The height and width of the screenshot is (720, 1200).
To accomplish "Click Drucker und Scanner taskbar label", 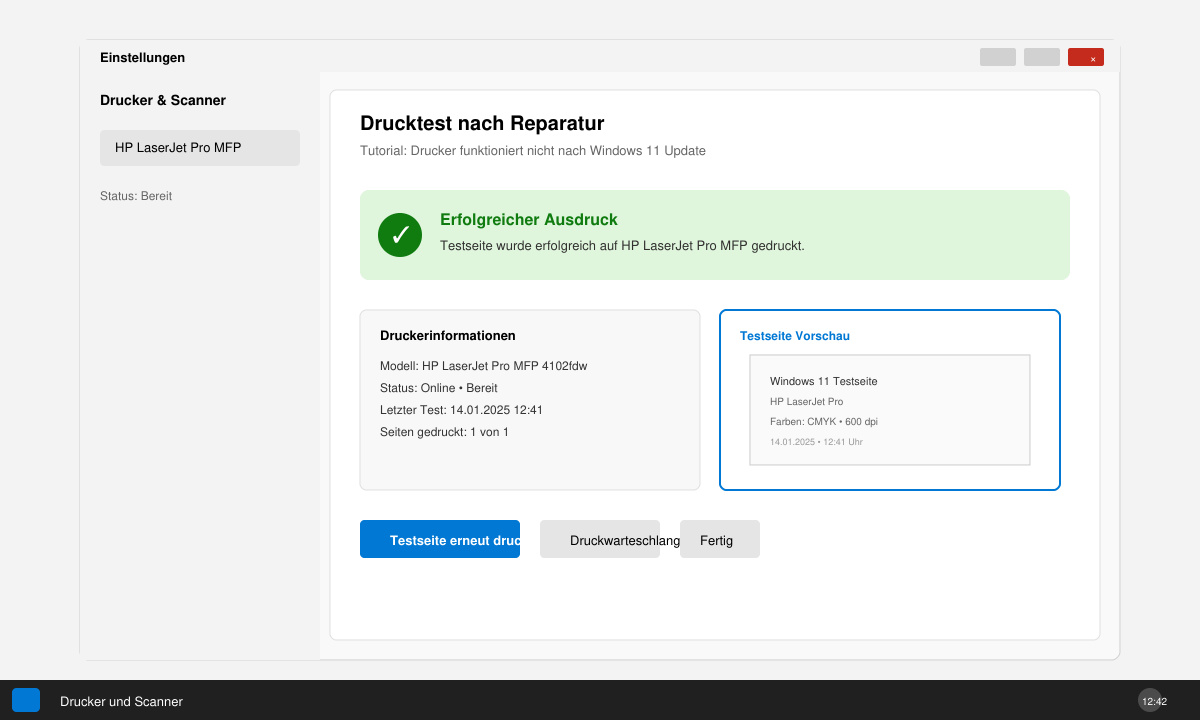I will (121, 702).
